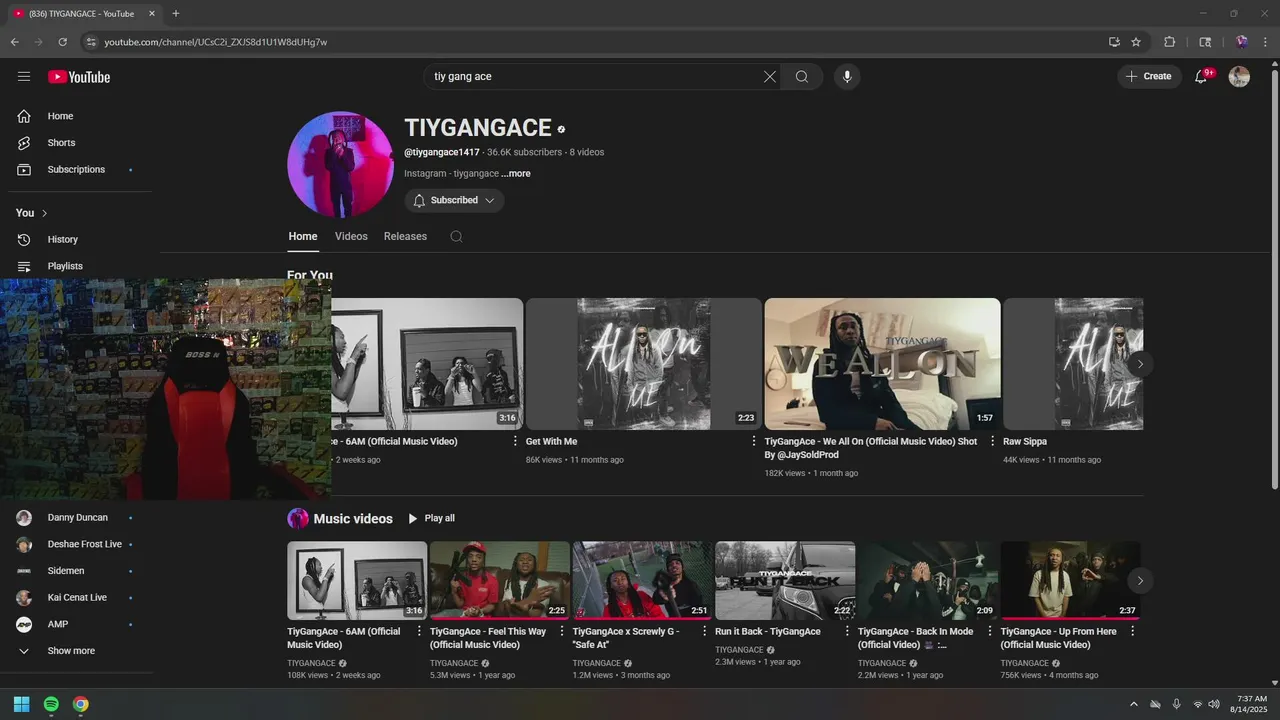
Task: Open a new browser tab
Action: (176, 14)
